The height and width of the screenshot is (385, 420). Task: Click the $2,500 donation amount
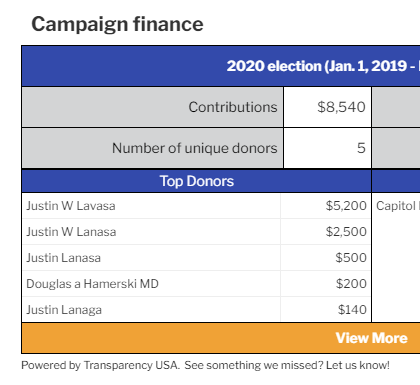[x=346, y=232]
